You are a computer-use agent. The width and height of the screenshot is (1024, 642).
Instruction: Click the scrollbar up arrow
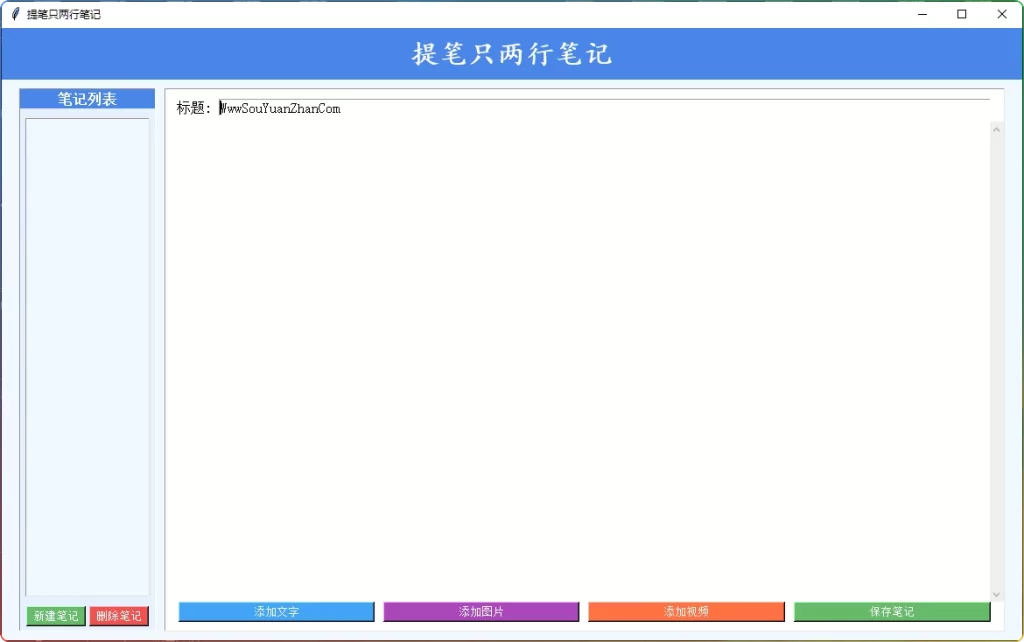[996, 128]
